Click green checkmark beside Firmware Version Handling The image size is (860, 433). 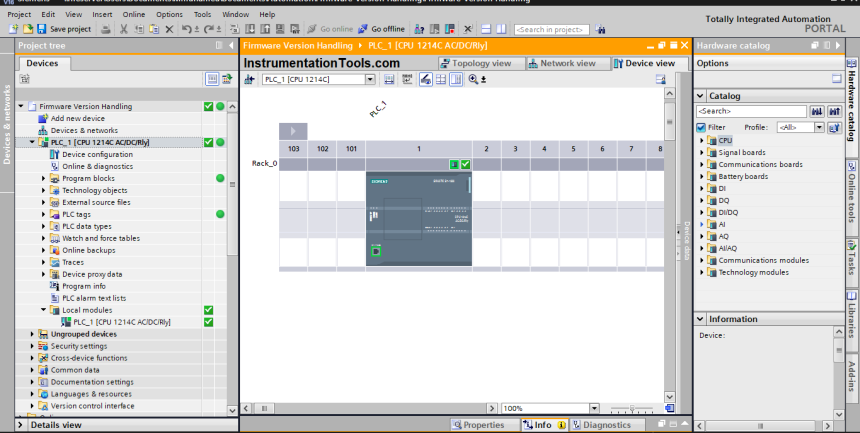(x=208, y=106)
